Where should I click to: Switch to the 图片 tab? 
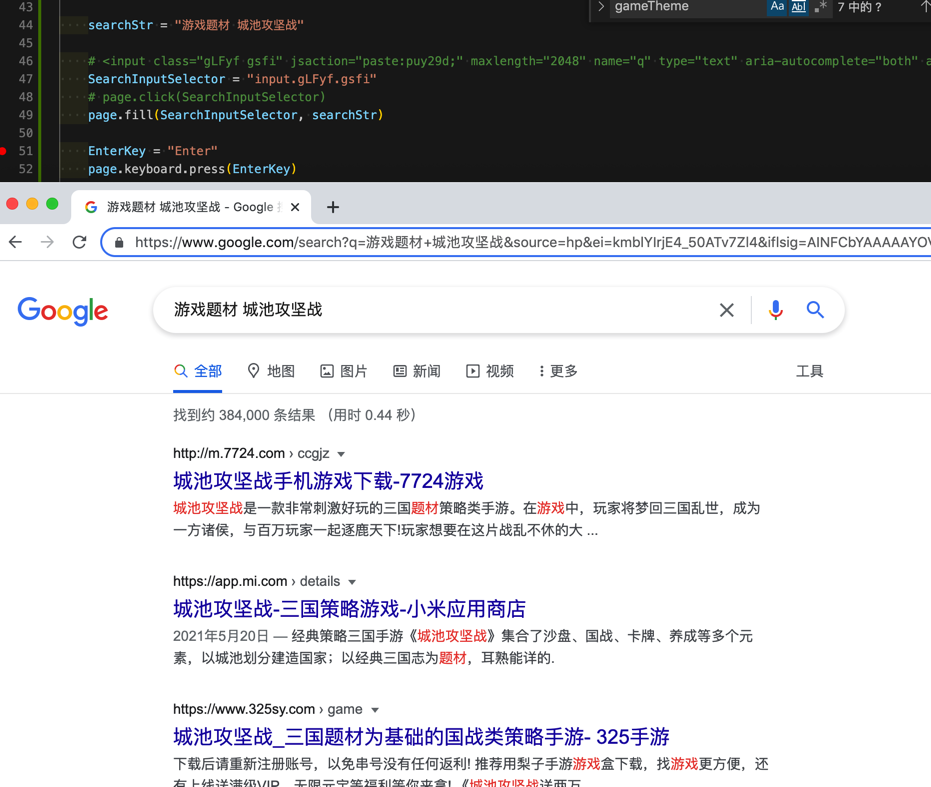(344, 371)
